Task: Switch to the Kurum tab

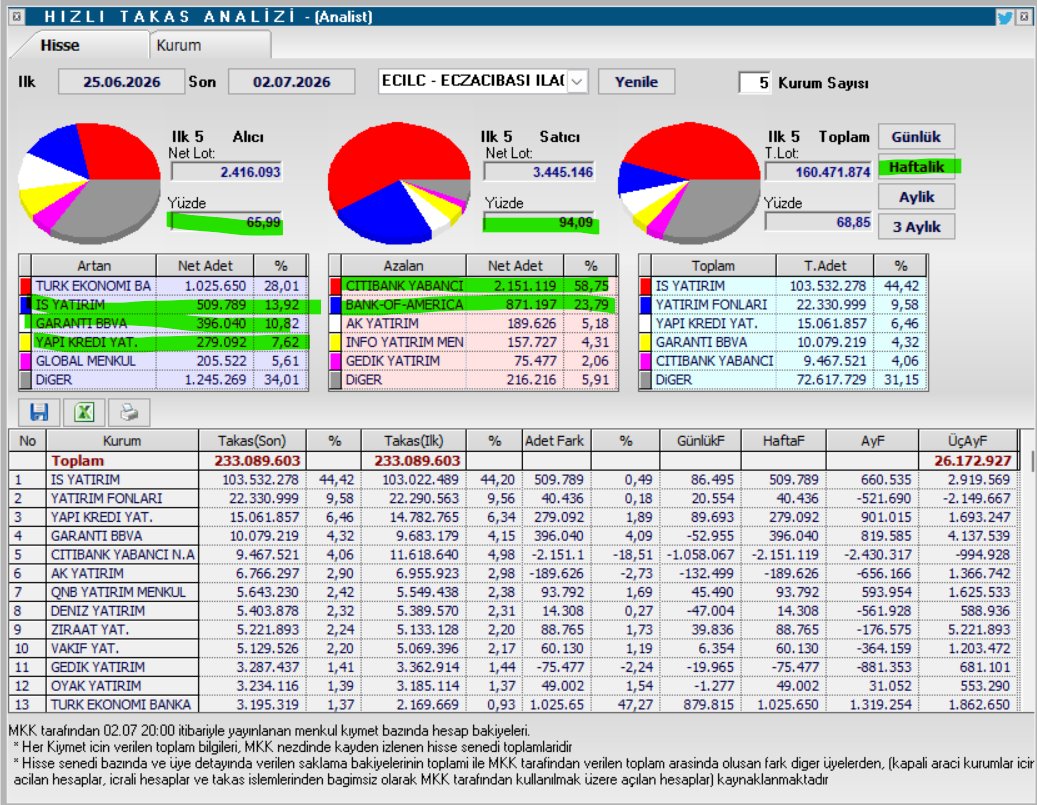Action: point(209,45)
